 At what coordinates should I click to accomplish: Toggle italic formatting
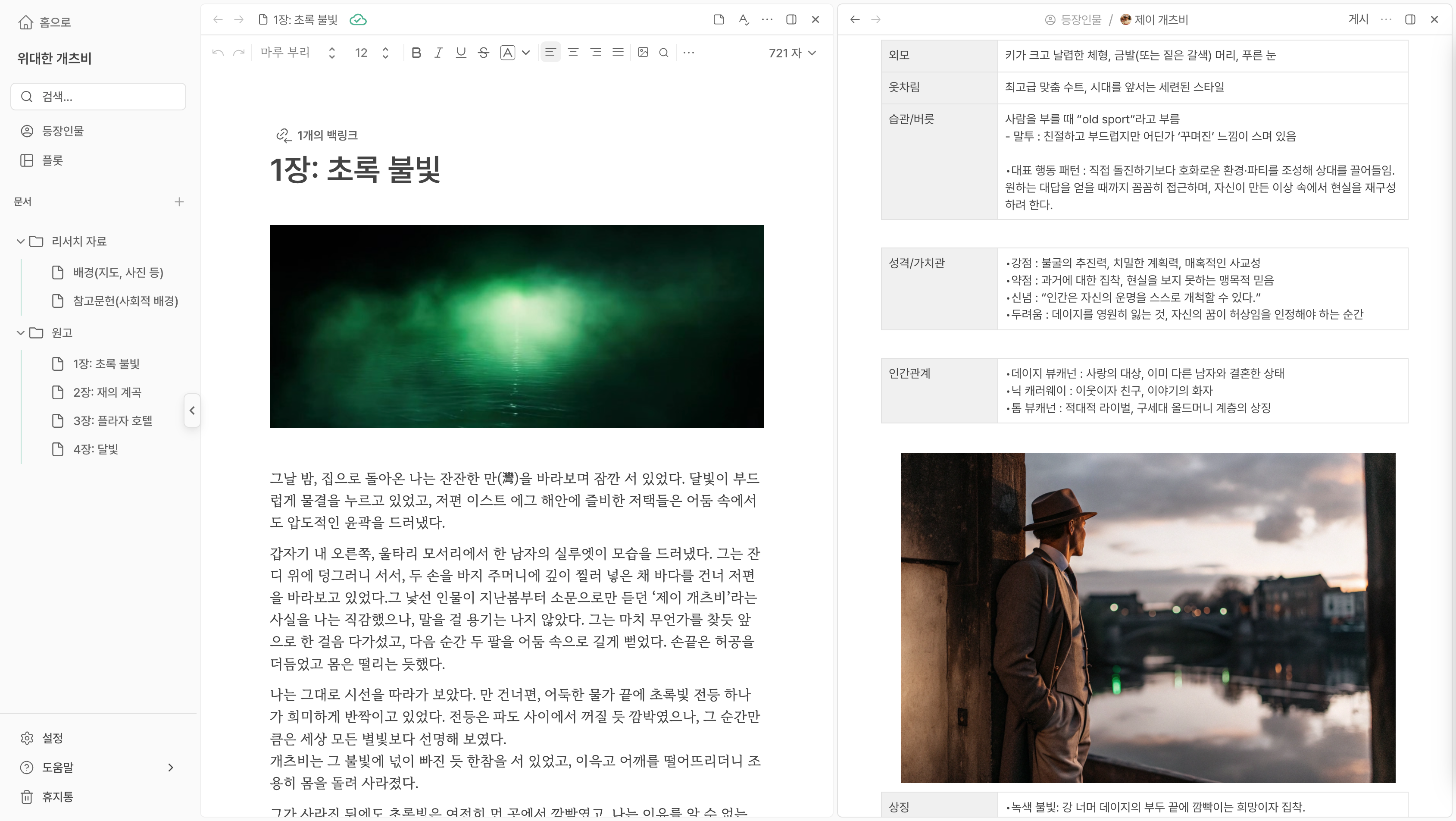pos(439,53)
